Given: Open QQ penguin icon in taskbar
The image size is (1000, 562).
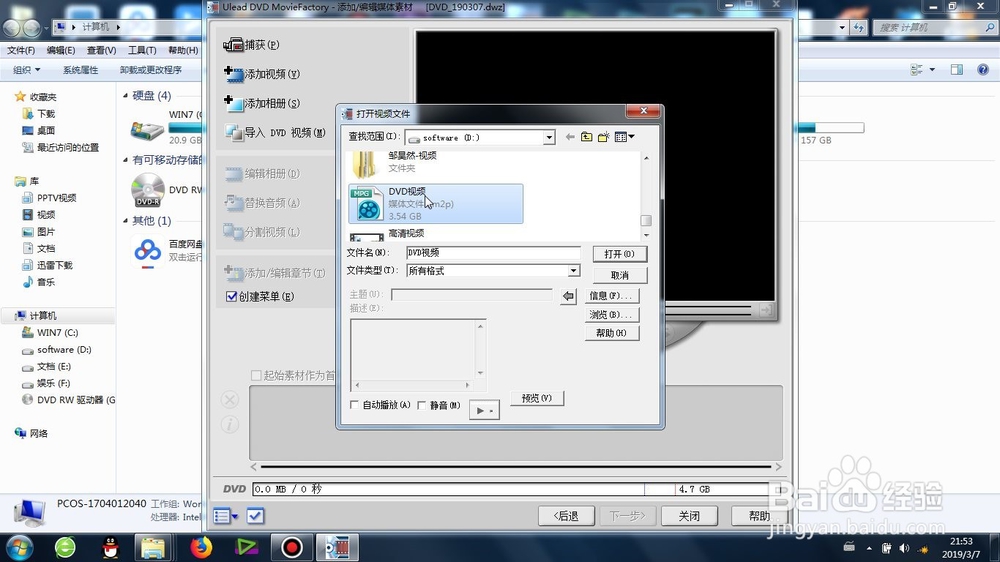Looking at the screenshot, I should [110, 547].
